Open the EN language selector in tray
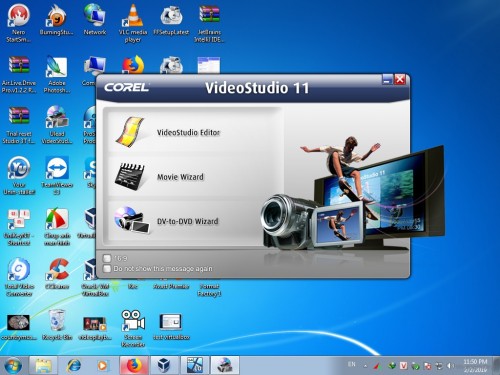Screen dimensions: 500x375 [351, 364]
